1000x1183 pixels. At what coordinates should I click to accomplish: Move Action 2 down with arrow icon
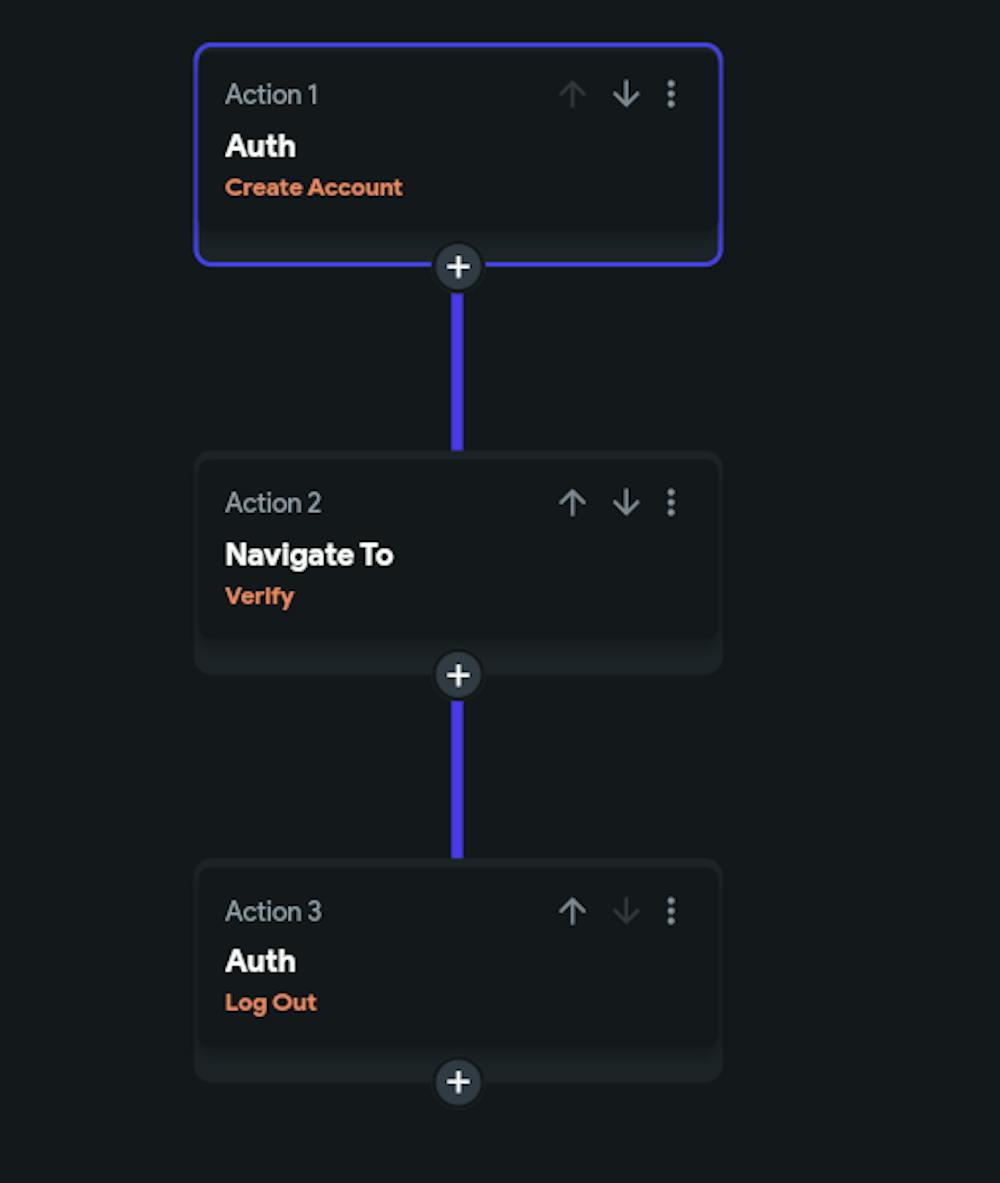(626, 502)
